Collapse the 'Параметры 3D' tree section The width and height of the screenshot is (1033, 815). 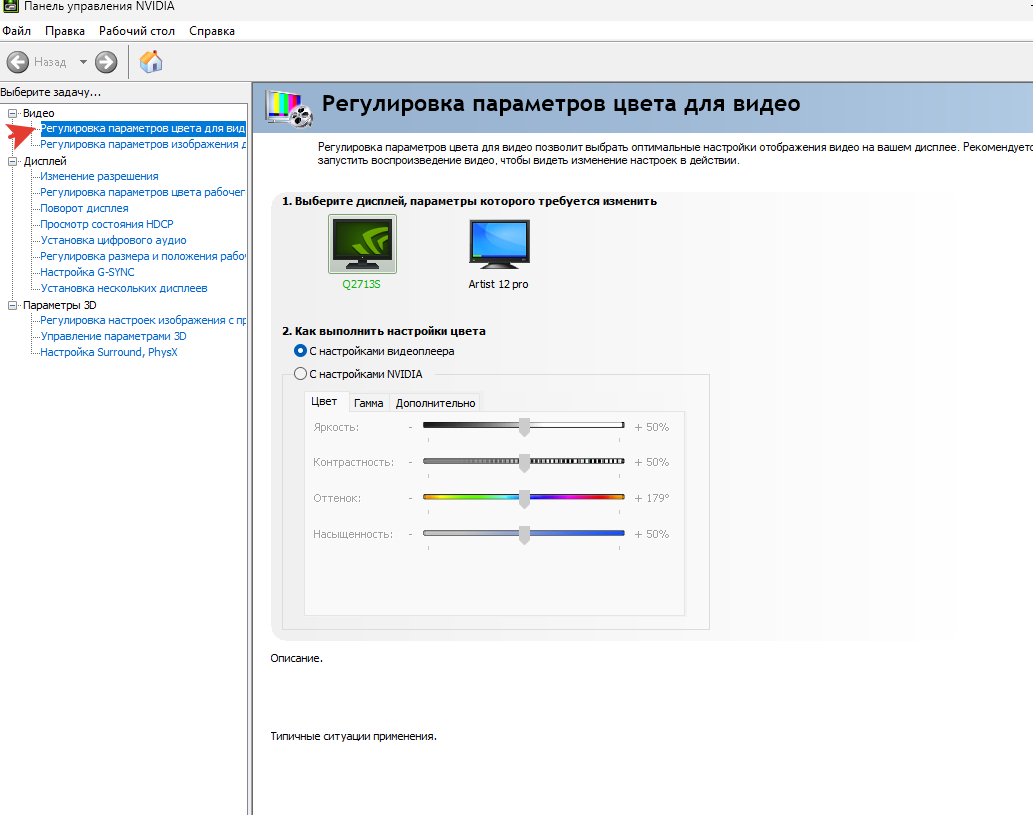[13, 305]
